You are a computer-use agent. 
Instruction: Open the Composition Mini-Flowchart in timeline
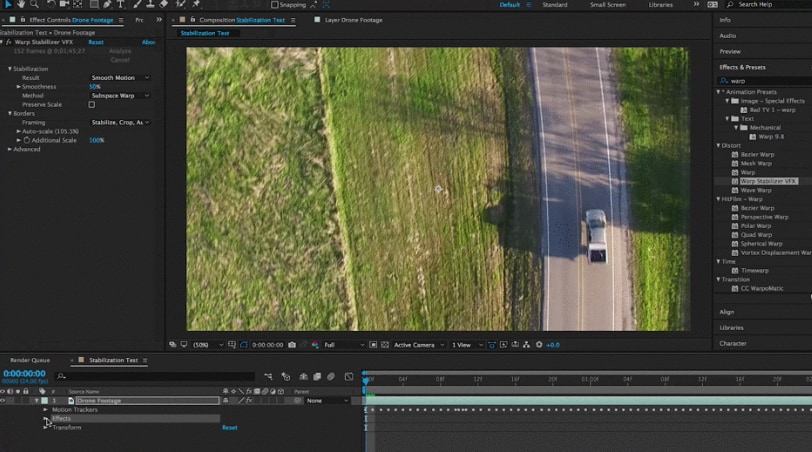(268, 376)
